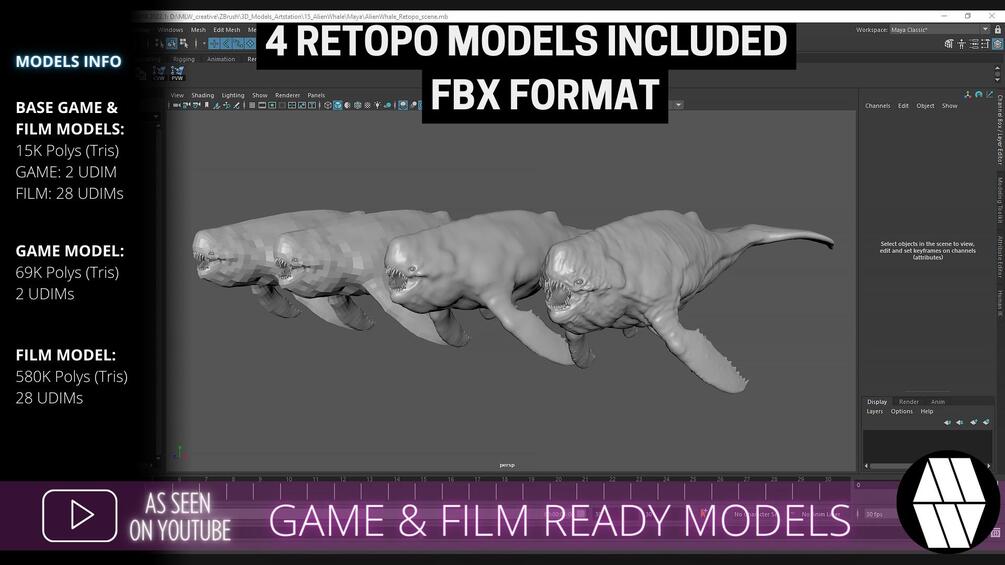Open the viewport Lighting menu
1005x565 pixels.
click(233, 95)
